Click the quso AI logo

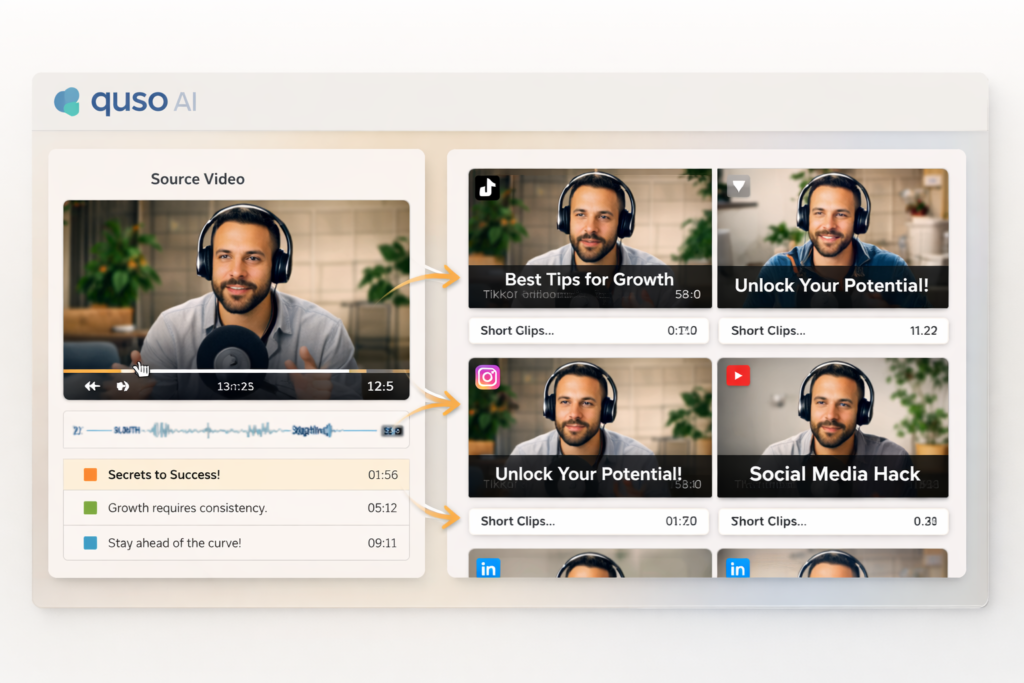pos(123,100)
